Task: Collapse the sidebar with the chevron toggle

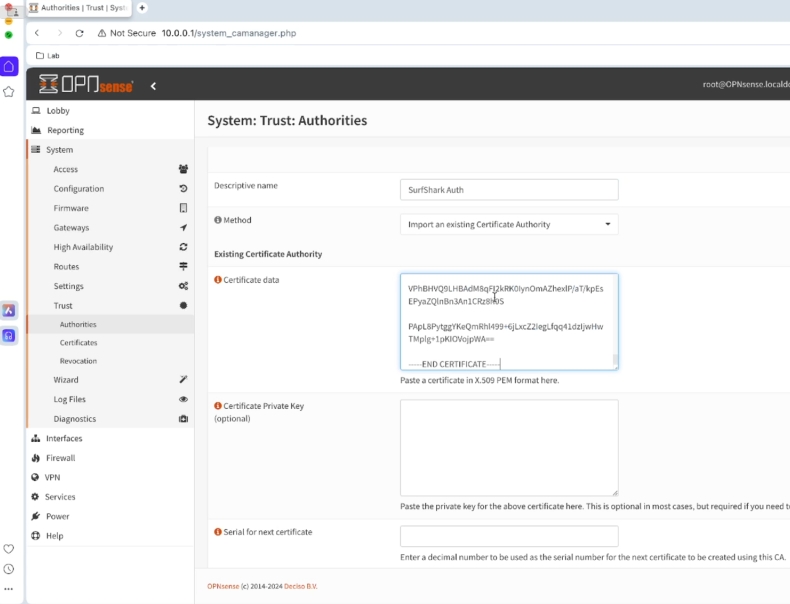Action: [x=153, y=86]
